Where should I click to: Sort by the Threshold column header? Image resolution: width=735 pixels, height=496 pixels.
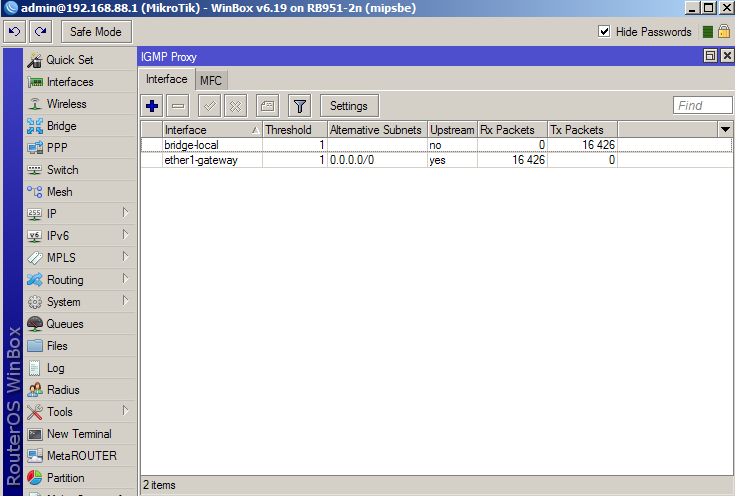pos(294,130)
